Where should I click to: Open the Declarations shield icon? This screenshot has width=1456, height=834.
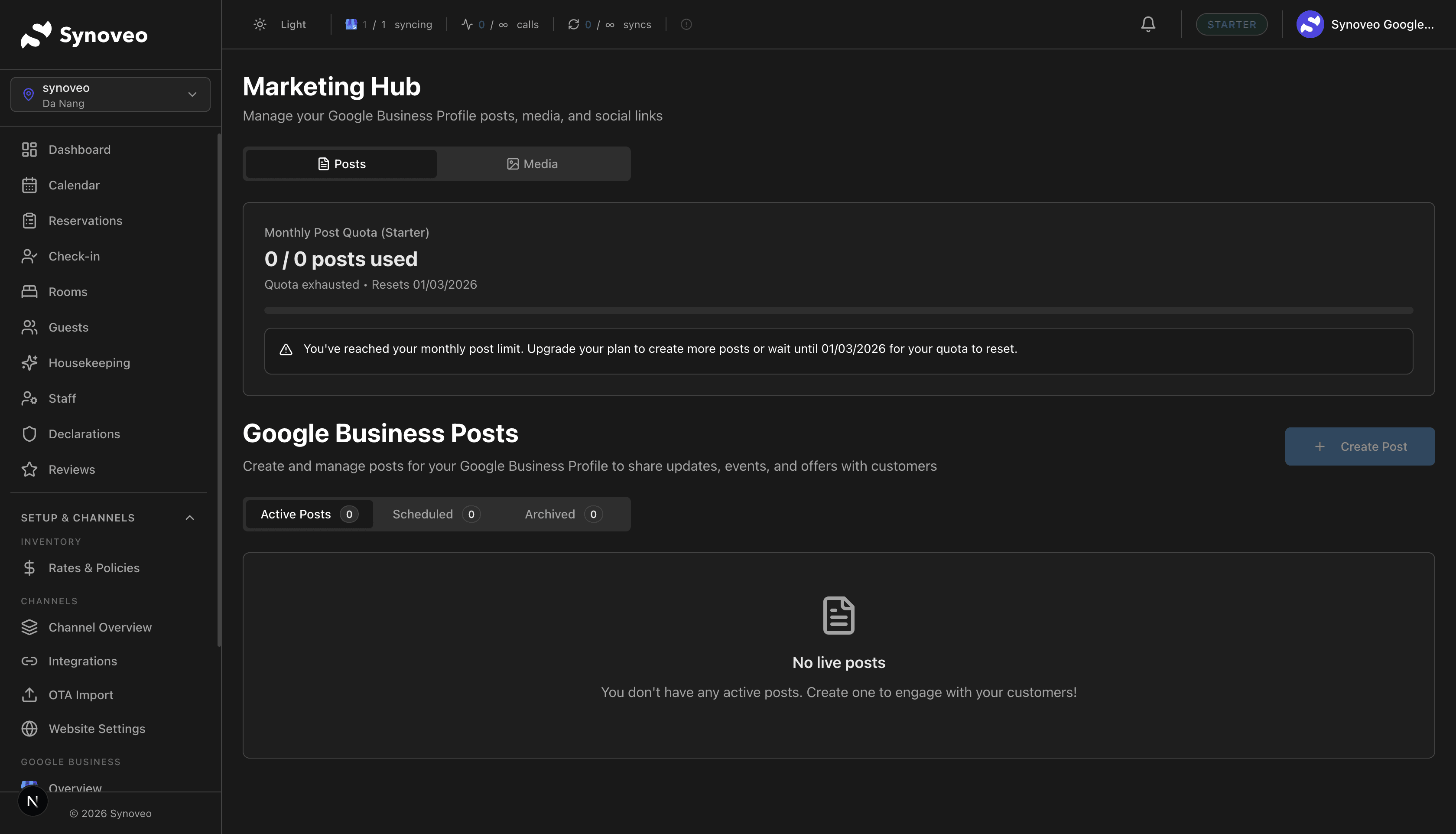[x=30, y=433]
